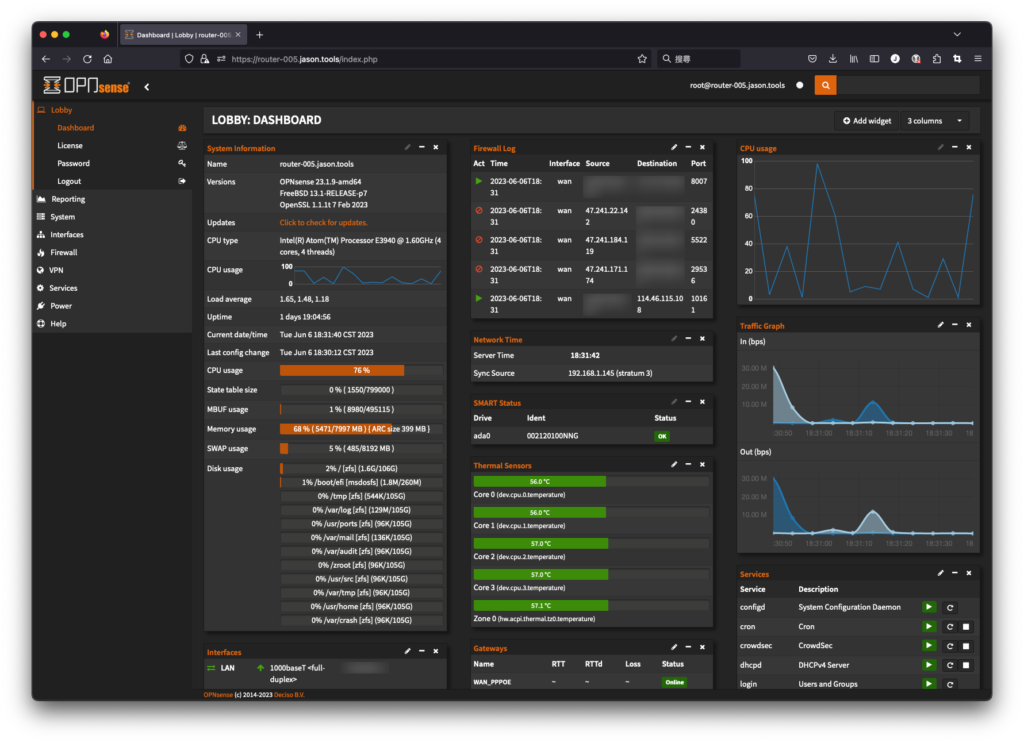Collapse the sidebar with the chevron arrow
This screenshot has width=1024, height=743.
tap(147, 87)
